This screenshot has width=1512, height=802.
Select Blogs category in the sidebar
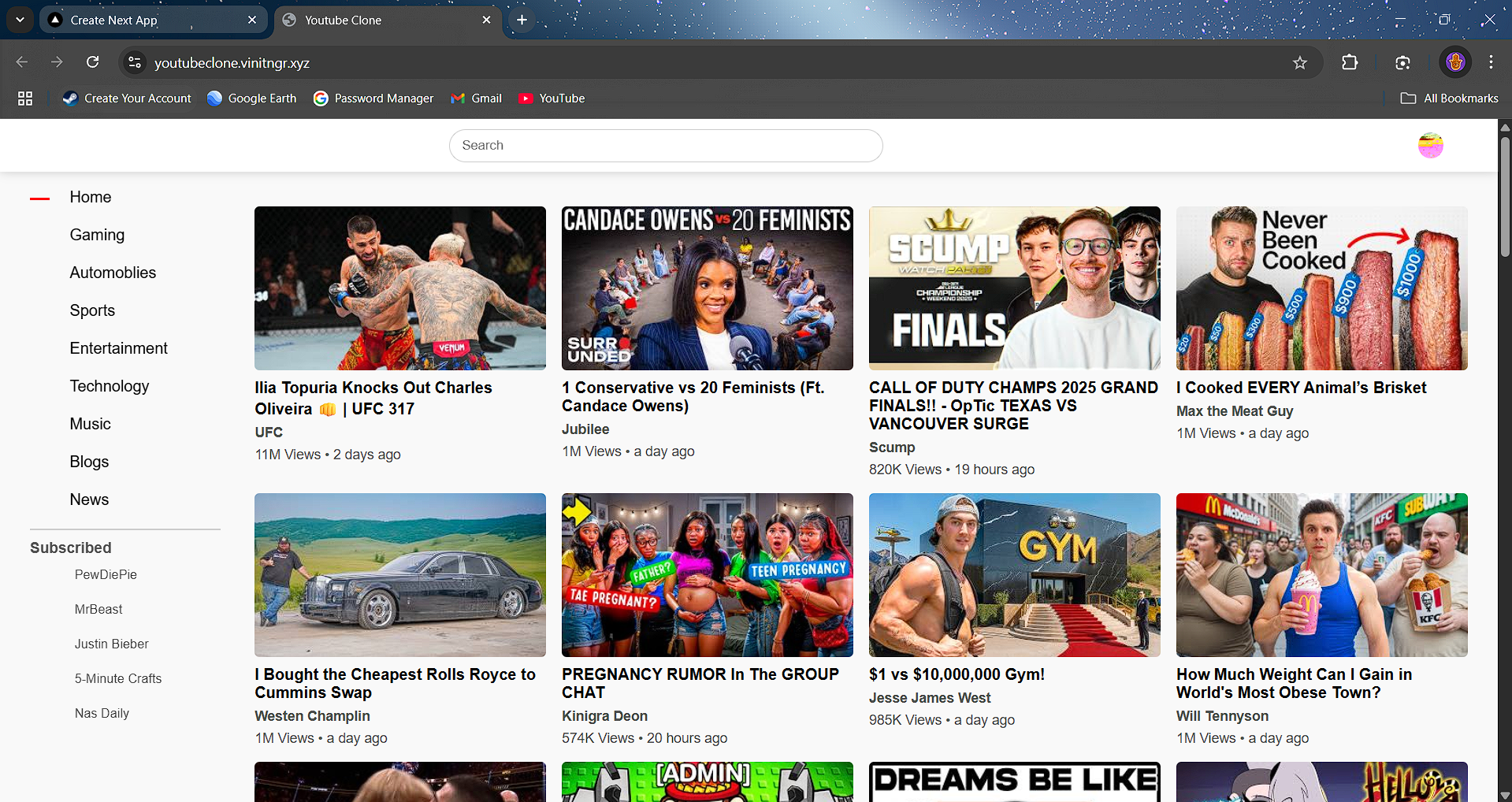click(x=89, y=462)
